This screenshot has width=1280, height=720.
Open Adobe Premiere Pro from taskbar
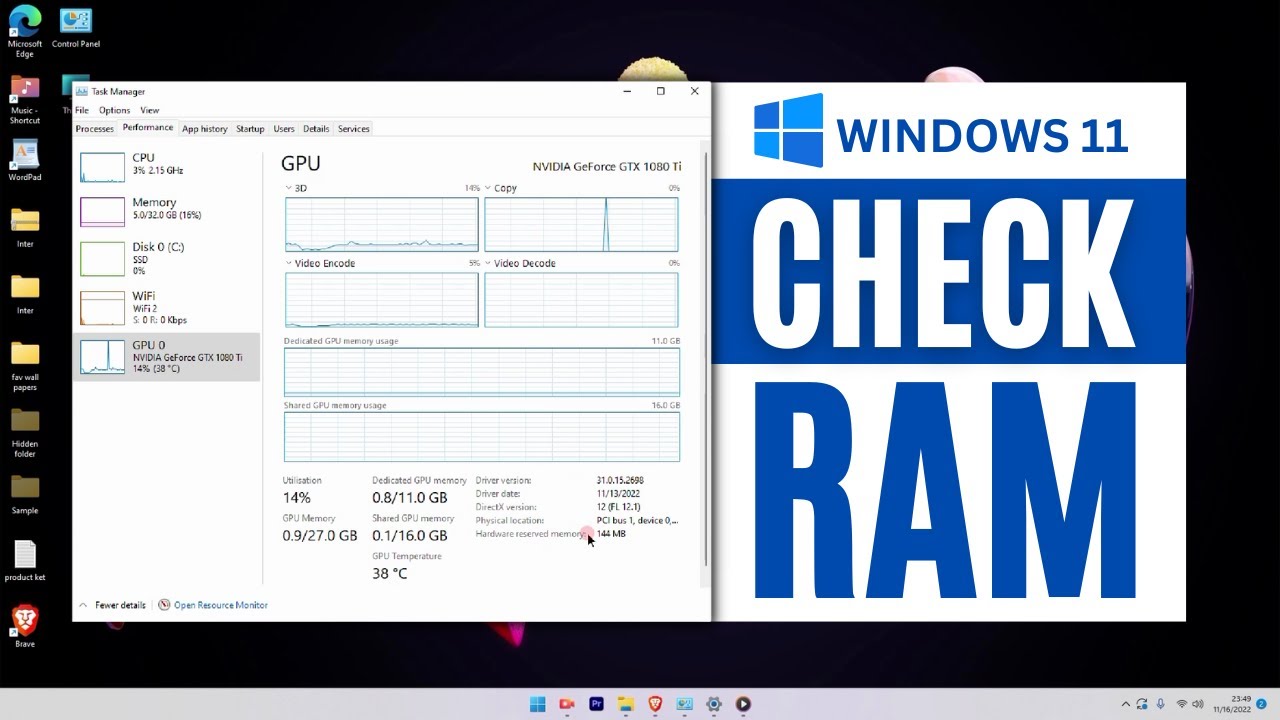pyautogui.click(x=597, y=704)
